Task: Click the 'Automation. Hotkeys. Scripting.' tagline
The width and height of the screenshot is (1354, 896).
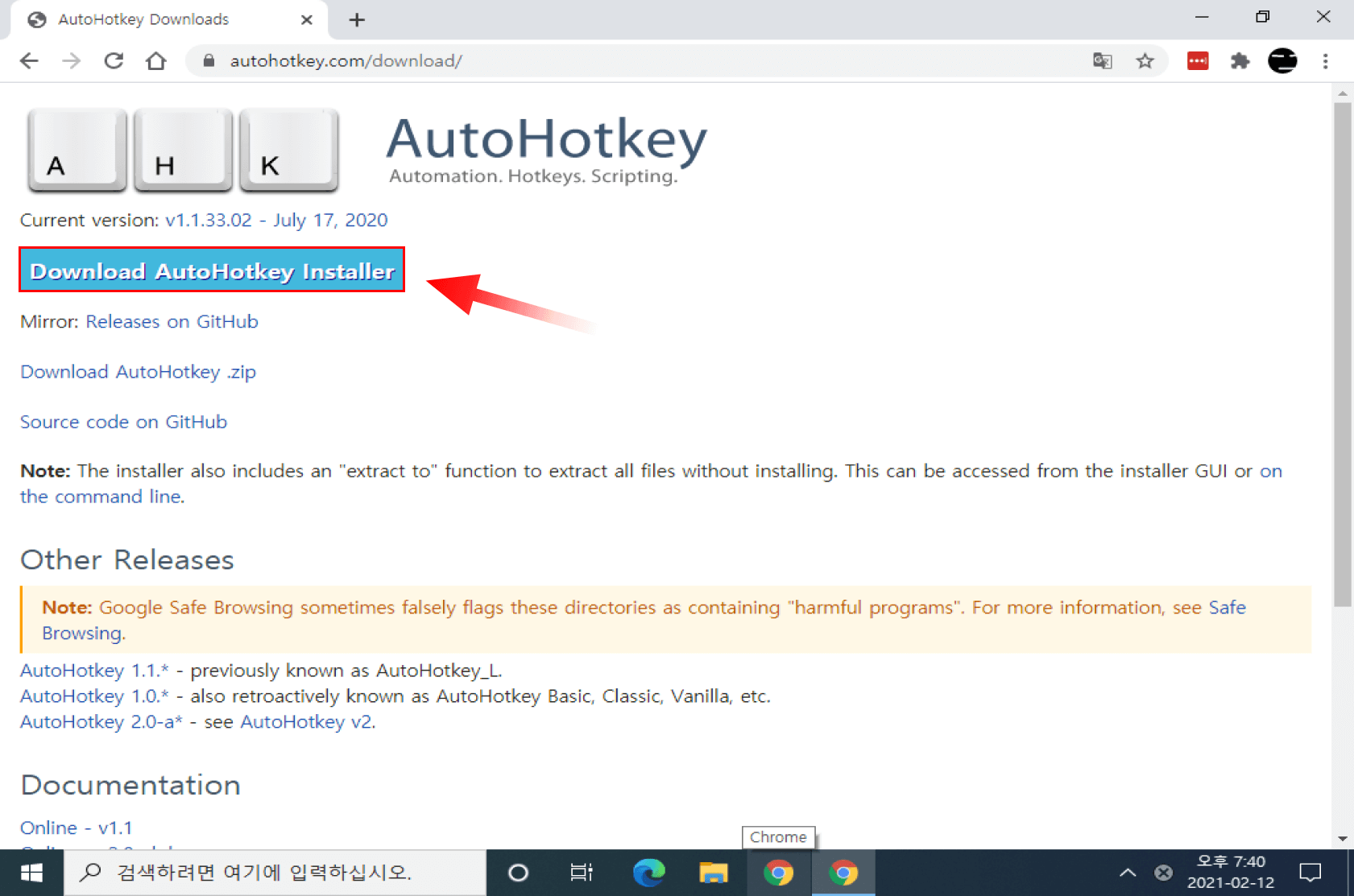Action: pyautogui.click(x=533, y=176)
